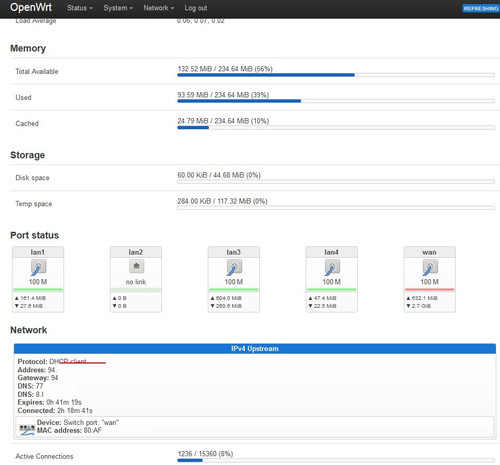500x465 pixels.
Task: Click '93.59 MiB / 234.64 MiB (39%)' value
Action: [x=223, y=95]
